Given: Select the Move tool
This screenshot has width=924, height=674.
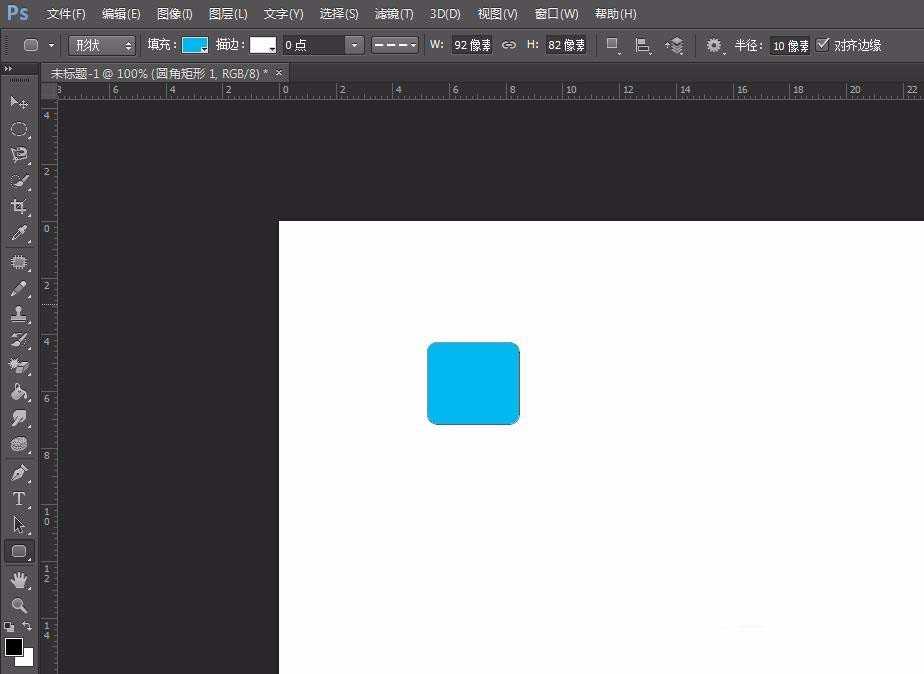Looking at the screenshot, I should tap(19, 103).
